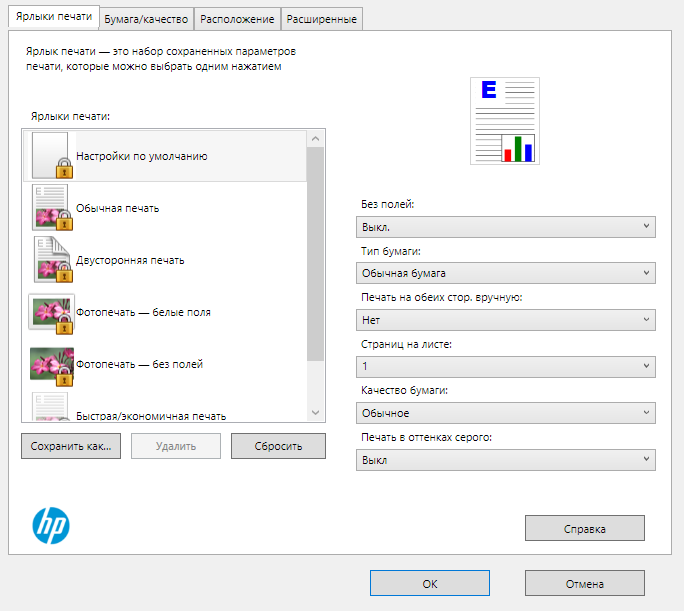Open Печать на обеих стор. вручную dropdown
Image resolution: width=684 pixels, height=611 pixels.
pos(506,320)
